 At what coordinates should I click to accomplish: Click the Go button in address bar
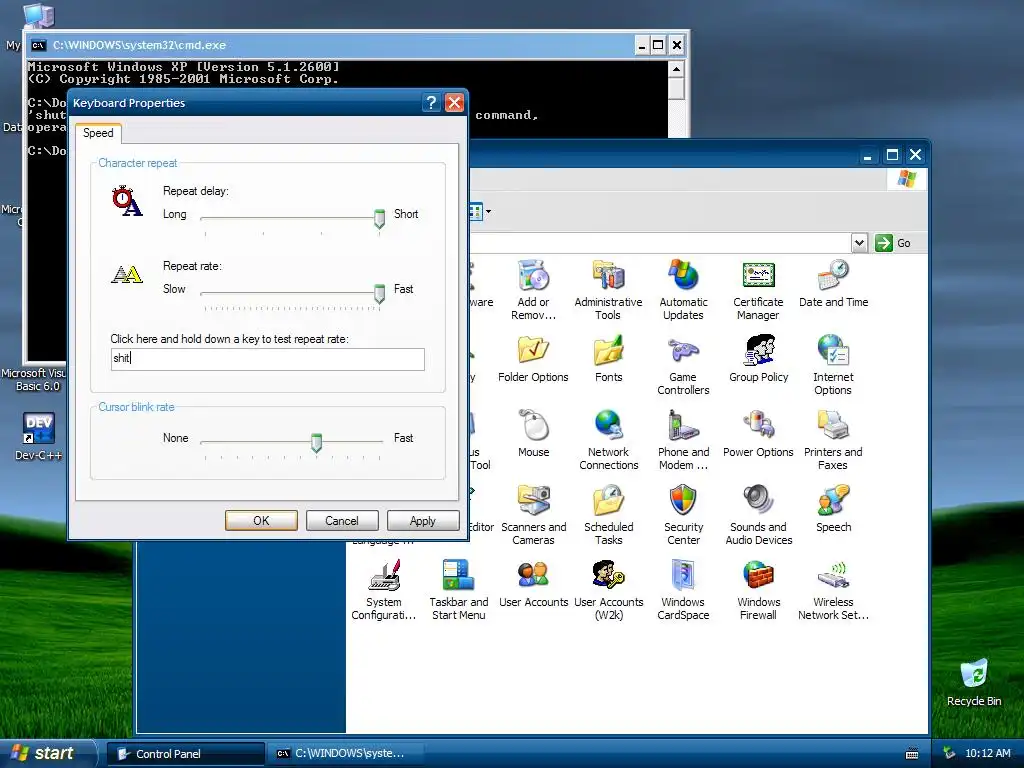(893, 243)
